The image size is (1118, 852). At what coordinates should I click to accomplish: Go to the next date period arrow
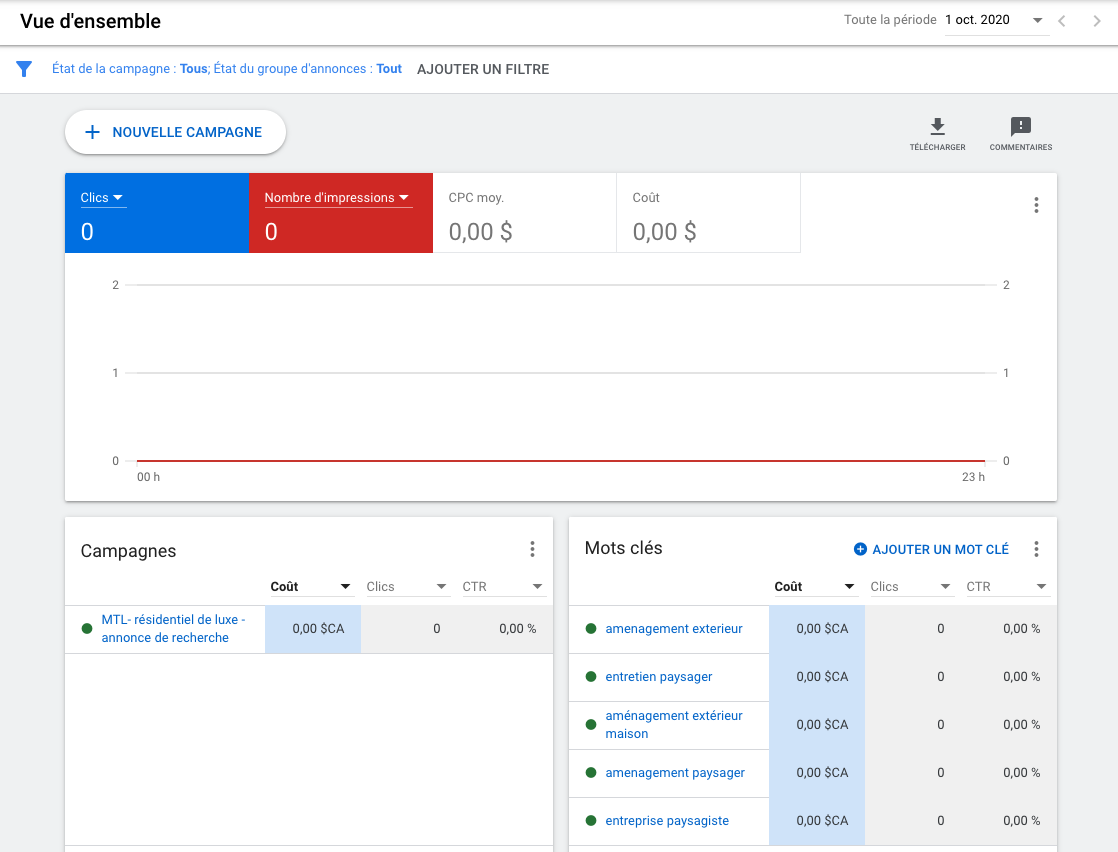coord(1097,21)
